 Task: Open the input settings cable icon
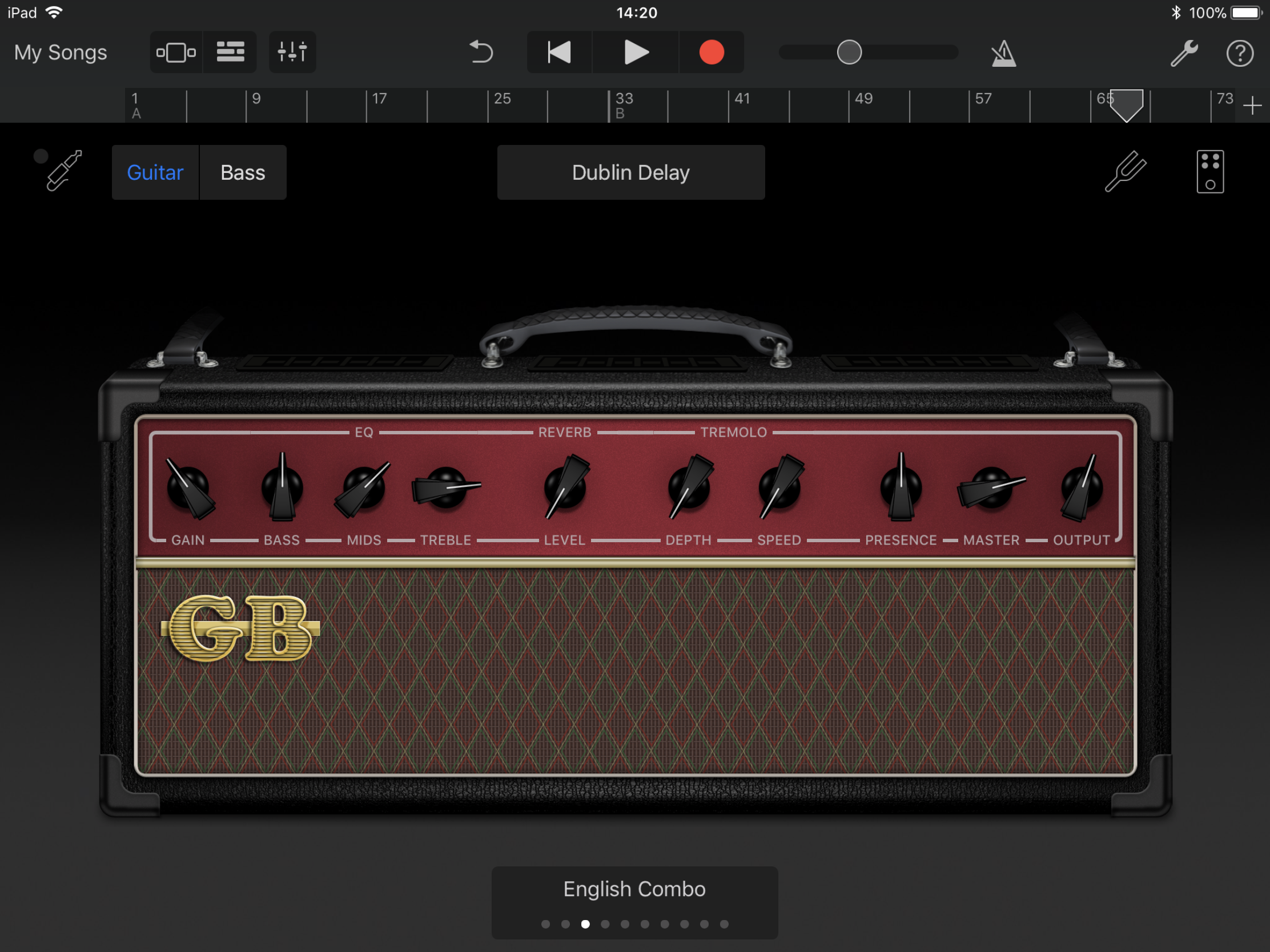coord(64,171)
